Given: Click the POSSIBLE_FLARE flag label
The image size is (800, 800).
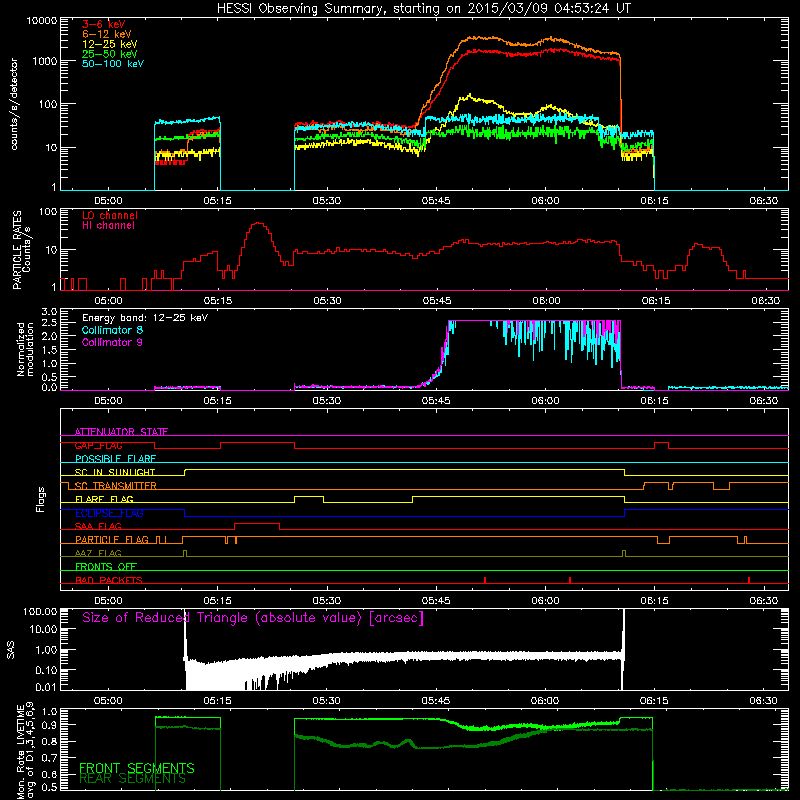Looking at the screenshot, I should click(x=115, y=459).
